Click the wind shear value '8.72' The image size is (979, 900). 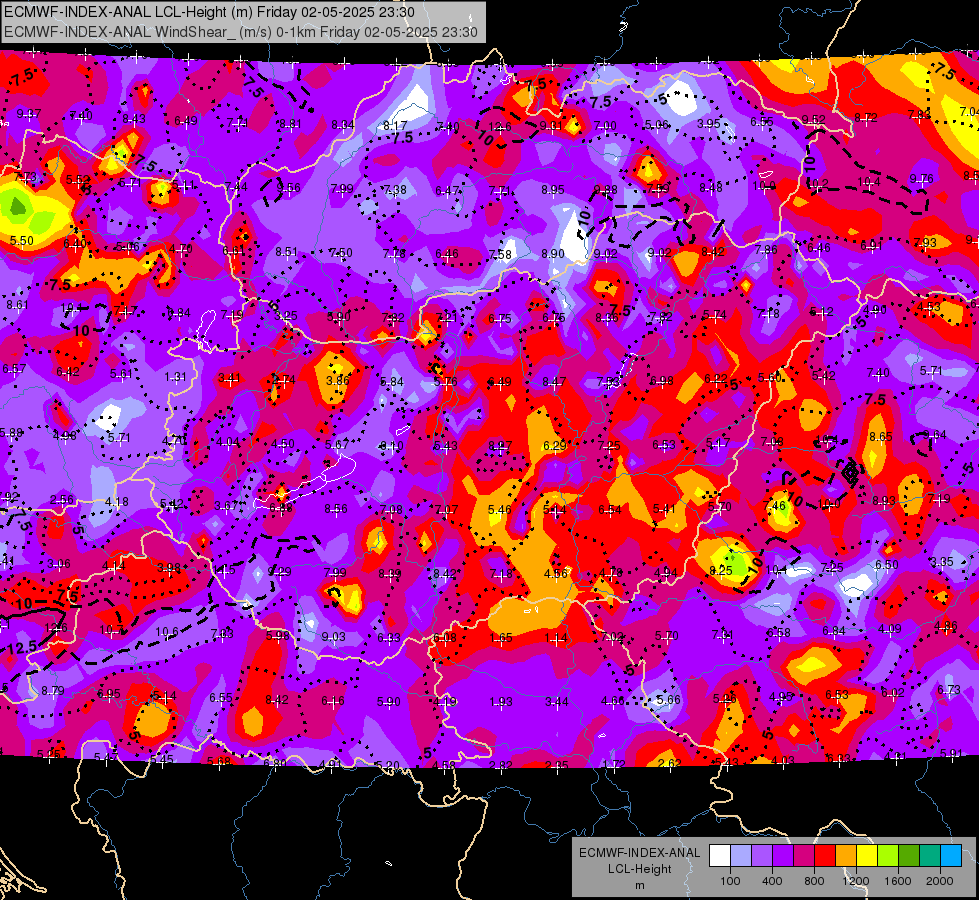click(x=866, y=117)
